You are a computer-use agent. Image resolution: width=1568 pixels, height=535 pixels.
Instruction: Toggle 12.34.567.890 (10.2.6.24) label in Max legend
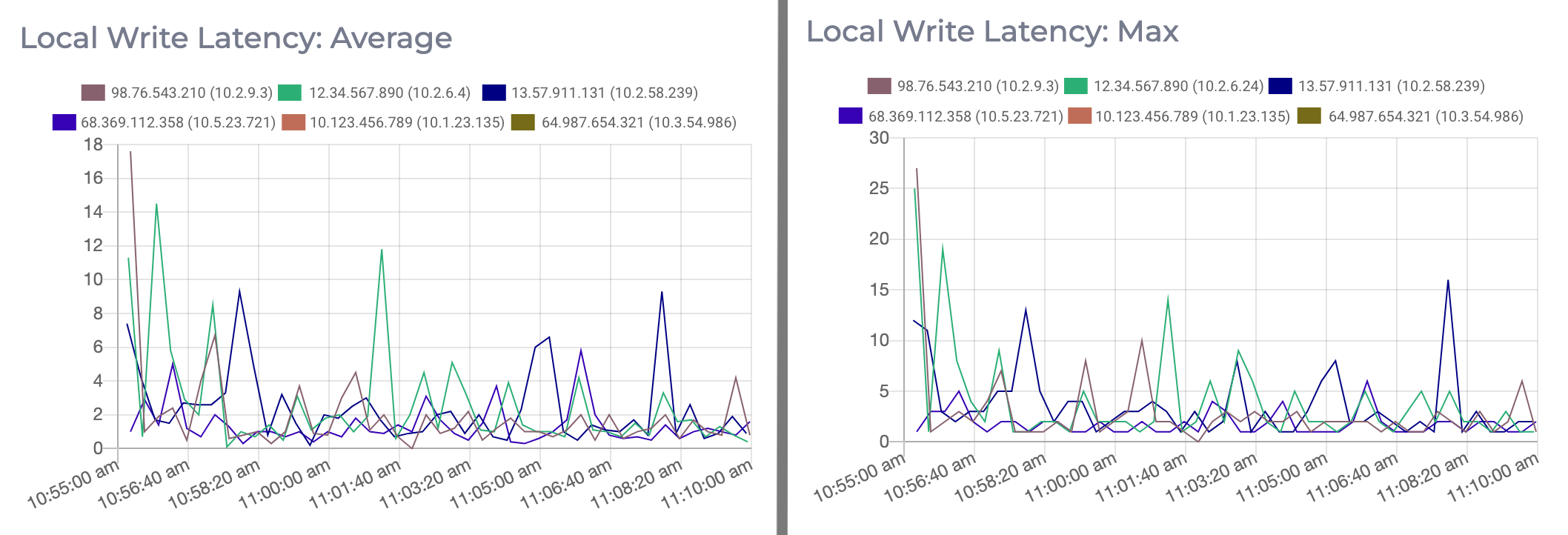[x=1178, y=86]
